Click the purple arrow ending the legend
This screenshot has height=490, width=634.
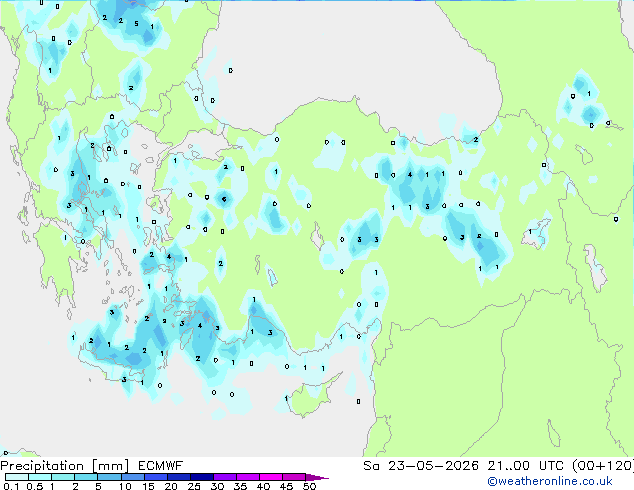pos(317,477)
